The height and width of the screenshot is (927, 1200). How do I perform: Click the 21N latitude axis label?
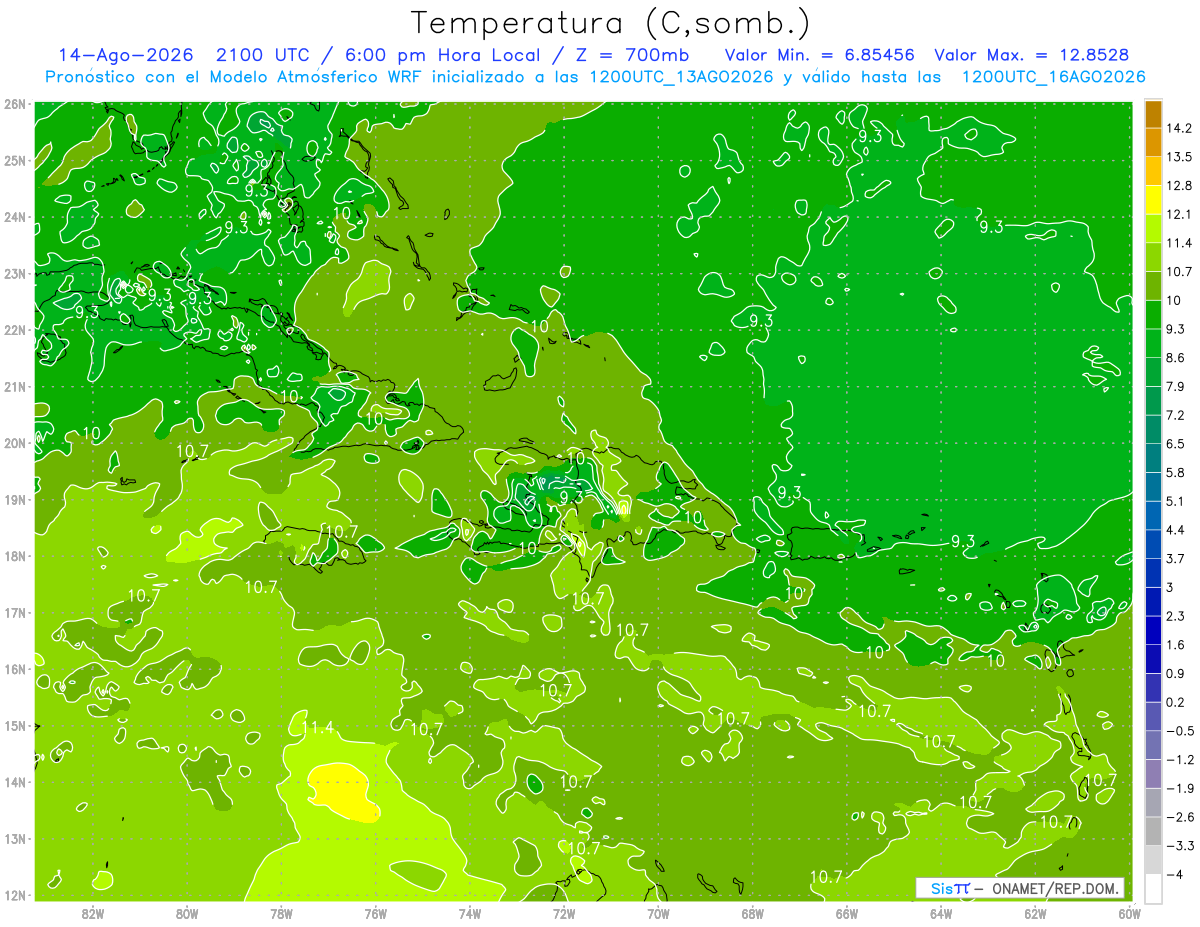tap(15, 387)
